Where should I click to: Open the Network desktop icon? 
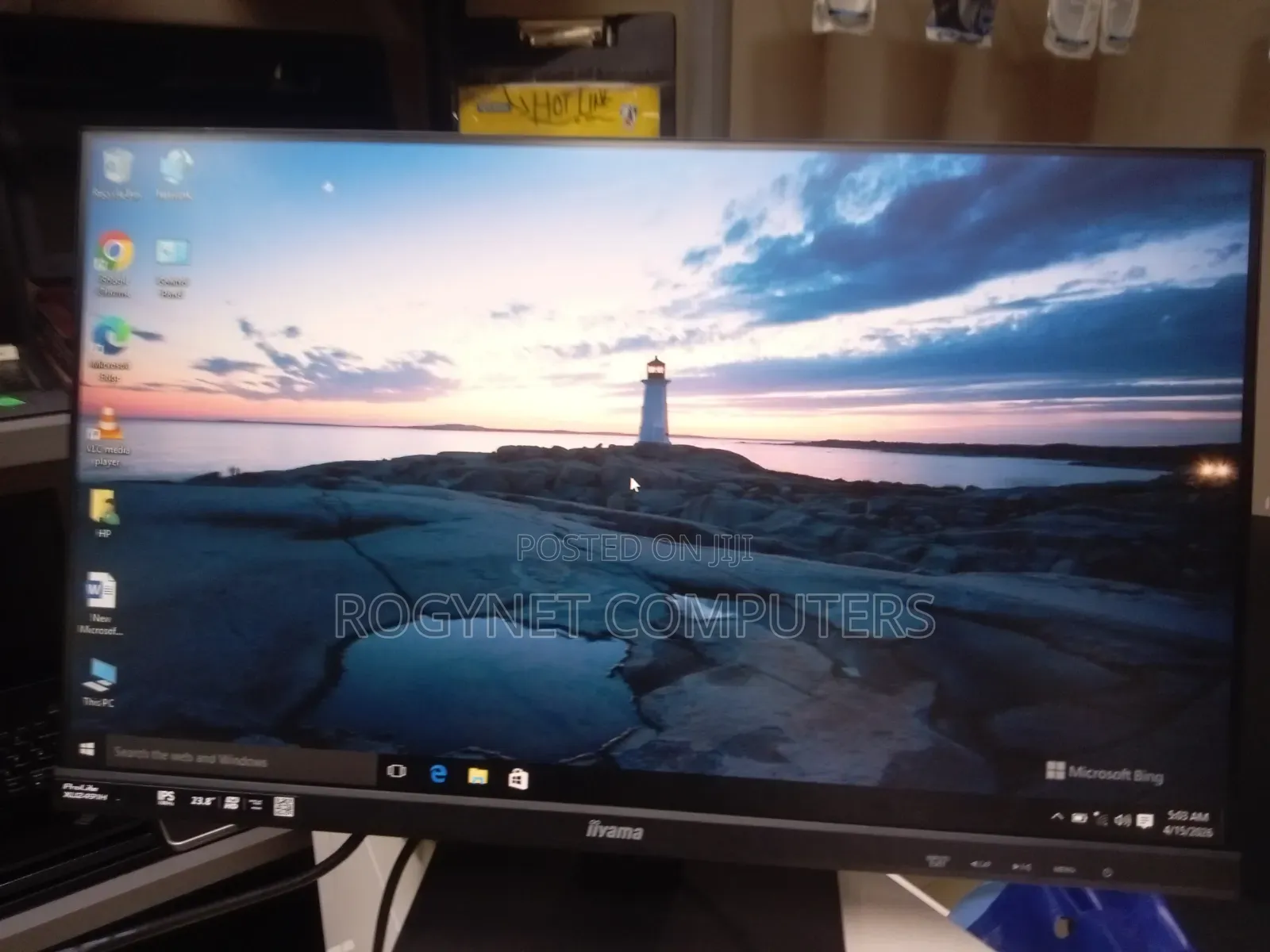point(175,174)
